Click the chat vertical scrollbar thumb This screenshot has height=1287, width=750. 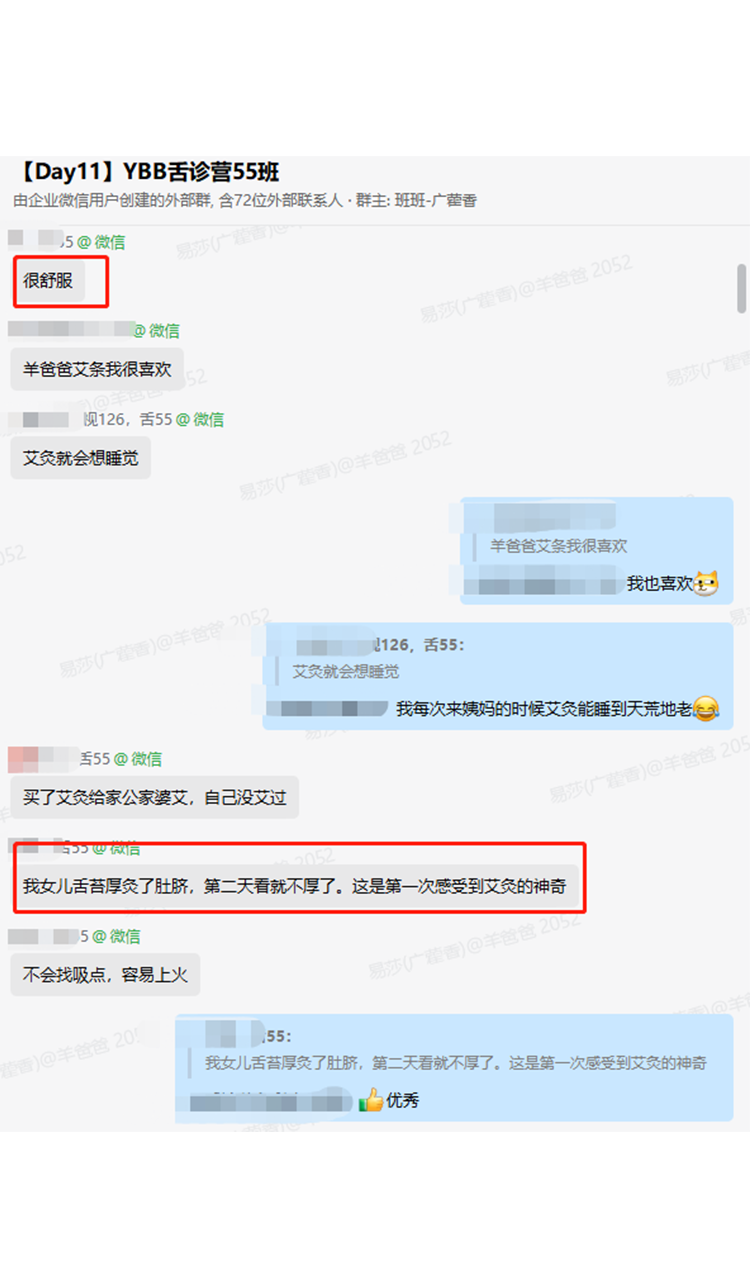[x=742, y=288]
